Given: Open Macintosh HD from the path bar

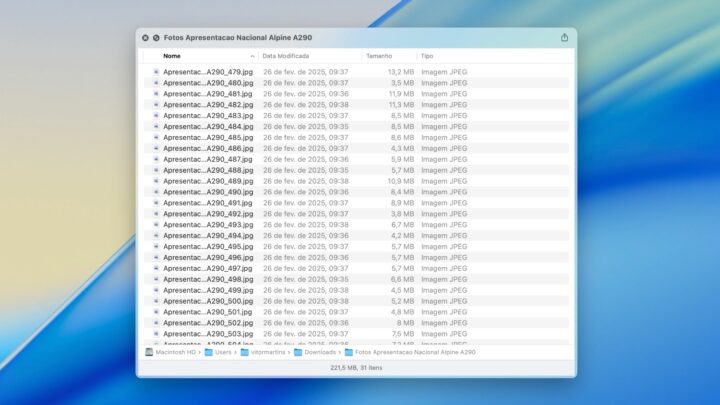Looking at the screenshot, I should pos(175,352).
